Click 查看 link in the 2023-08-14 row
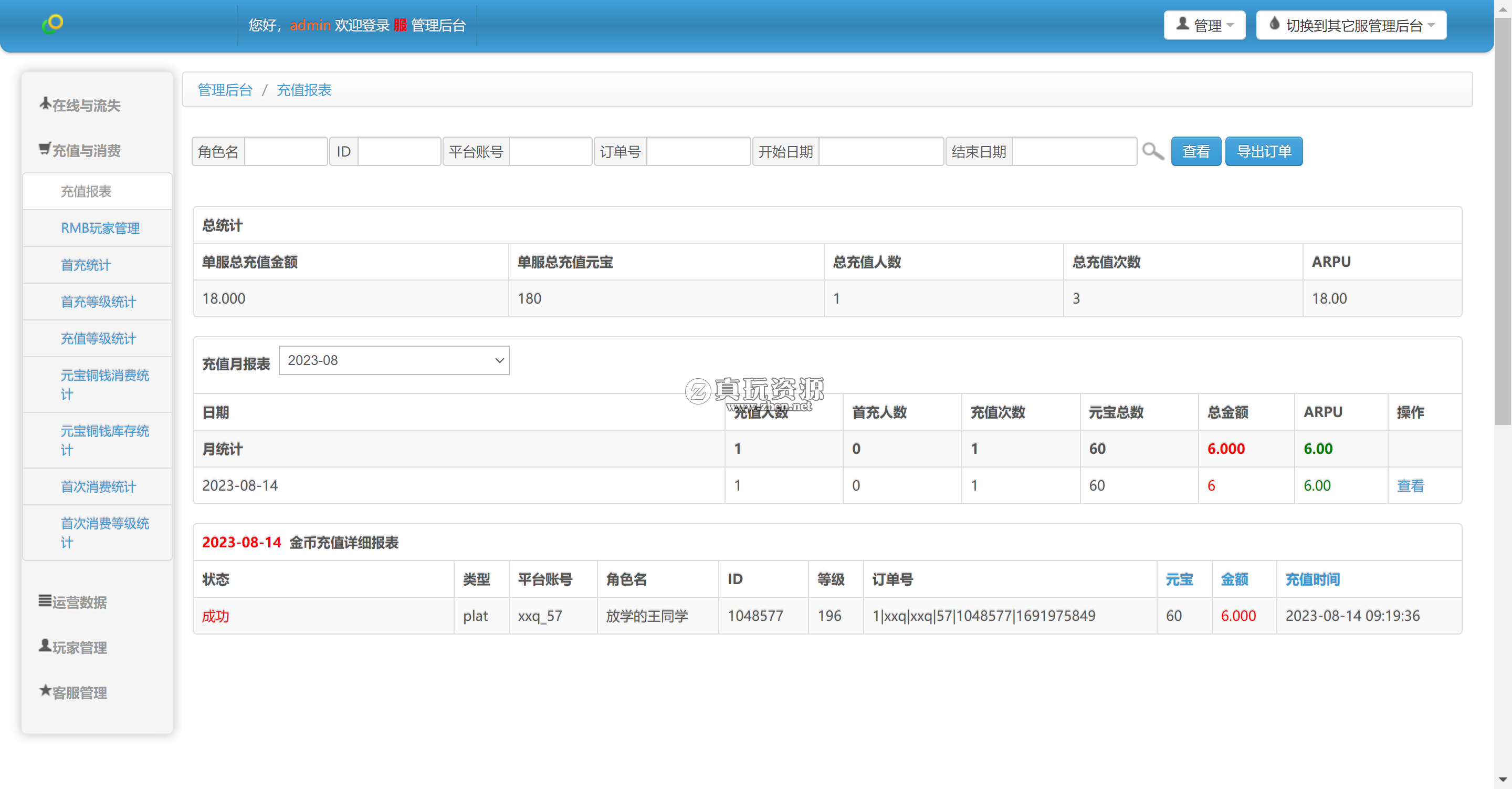Screen dimensions: 1512x789 1410,486
